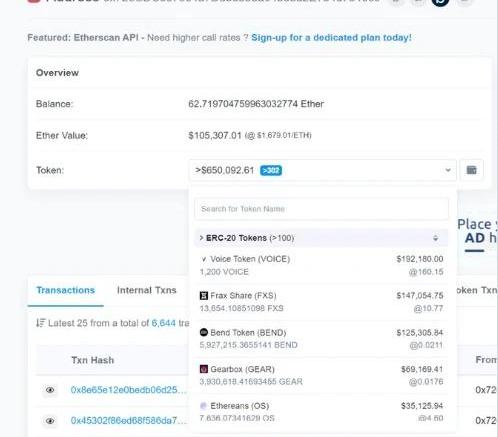Click the dropdown arrow in Token selector
The width and height of the screenshot is (498, 437).
448,170
